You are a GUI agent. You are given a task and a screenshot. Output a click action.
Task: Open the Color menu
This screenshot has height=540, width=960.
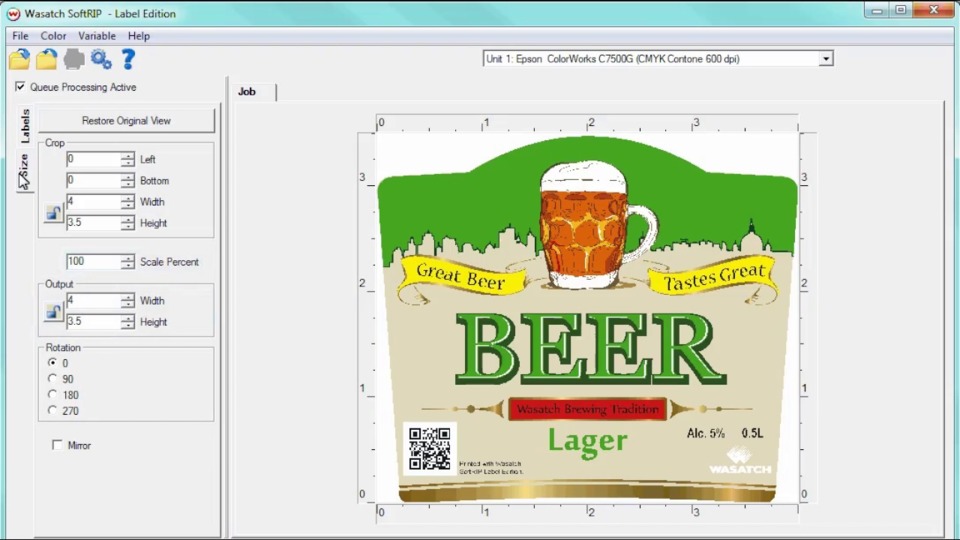pyautogui.click(x=53, y=36)
